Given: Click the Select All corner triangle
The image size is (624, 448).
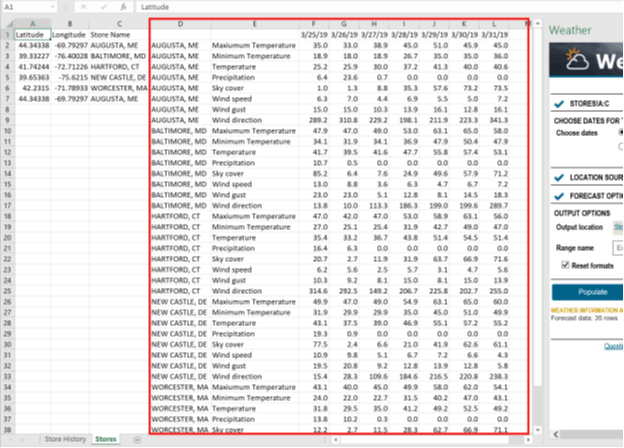Looking at the screenshot, I should point(6,21).
